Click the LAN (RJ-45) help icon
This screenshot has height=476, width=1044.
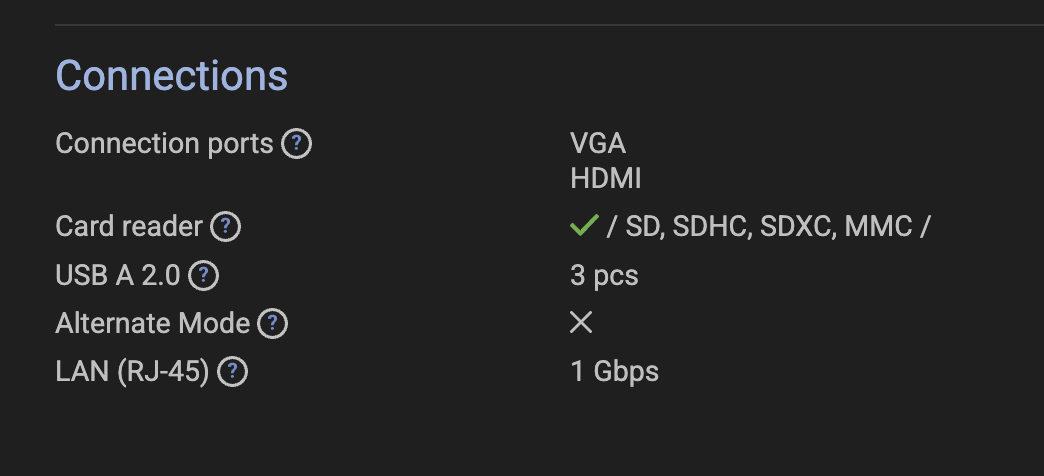coord(232,372)
